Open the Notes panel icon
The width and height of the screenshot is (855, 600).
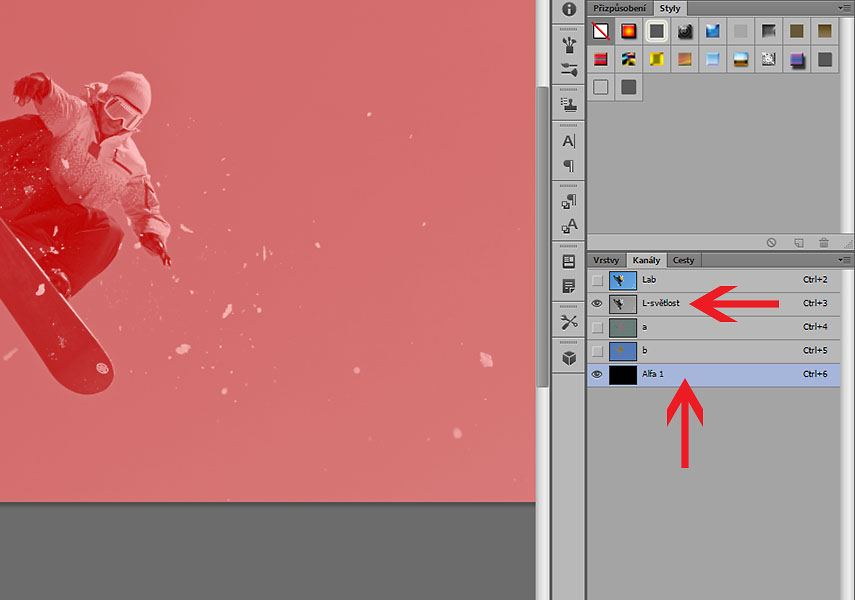[x=569, y=286]
